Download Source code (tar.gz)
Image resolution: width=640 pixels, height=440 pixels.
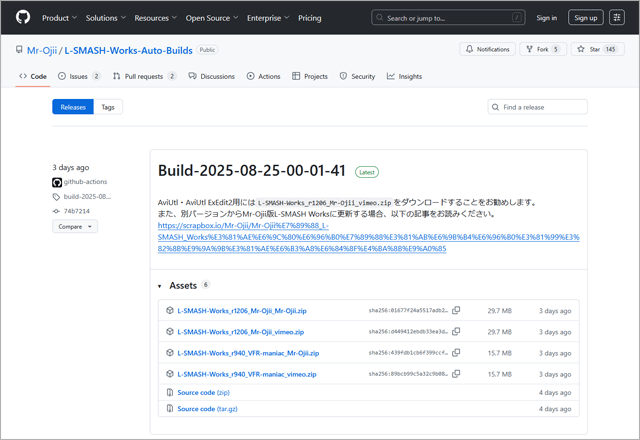point(207,409)
